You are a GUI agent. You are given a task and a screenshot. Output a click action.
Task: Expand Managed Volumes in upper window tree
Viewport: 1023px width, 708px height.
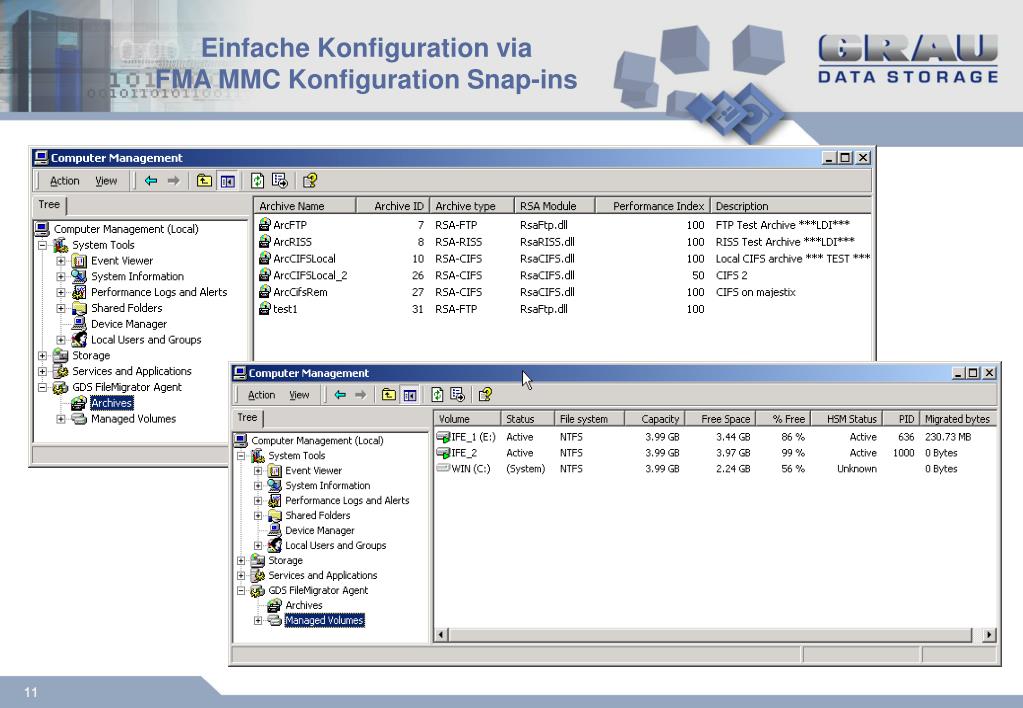61,419
